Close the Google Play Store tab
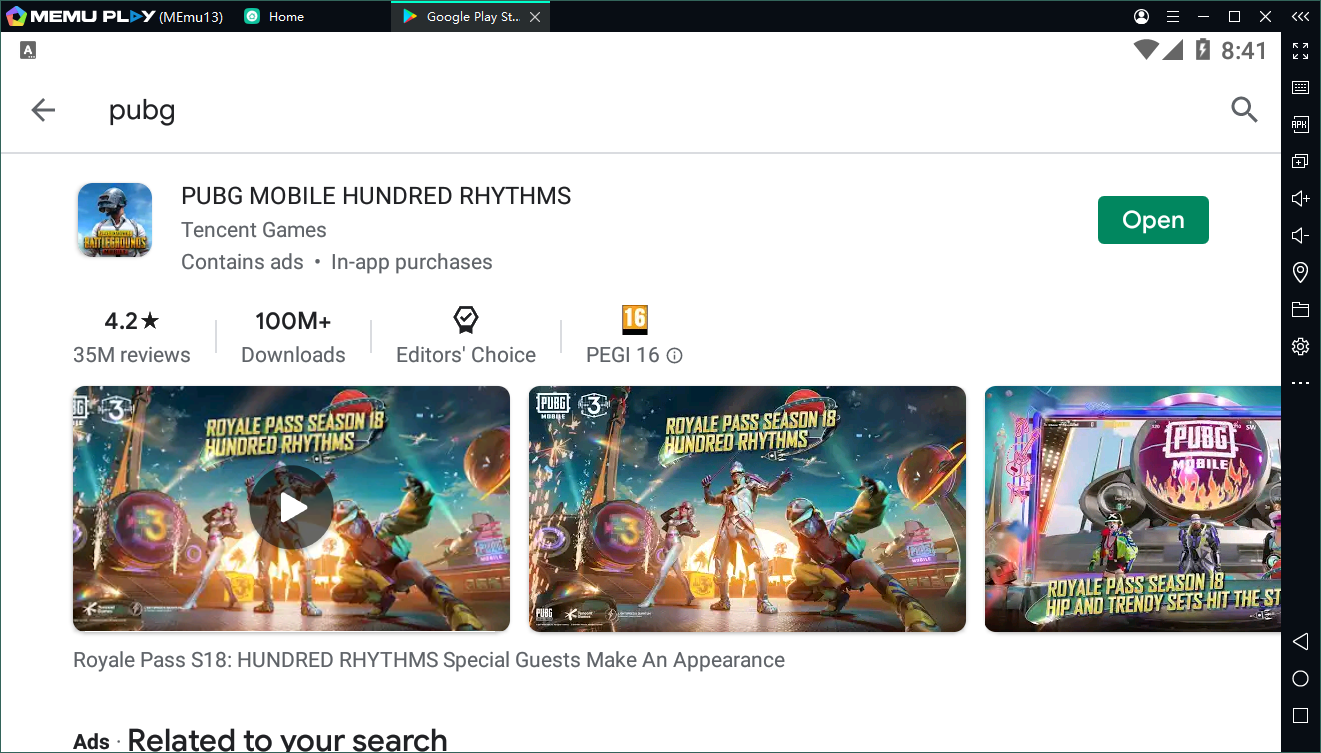Viewport: 1321px width, 753px height. click(x=535, y=17)
